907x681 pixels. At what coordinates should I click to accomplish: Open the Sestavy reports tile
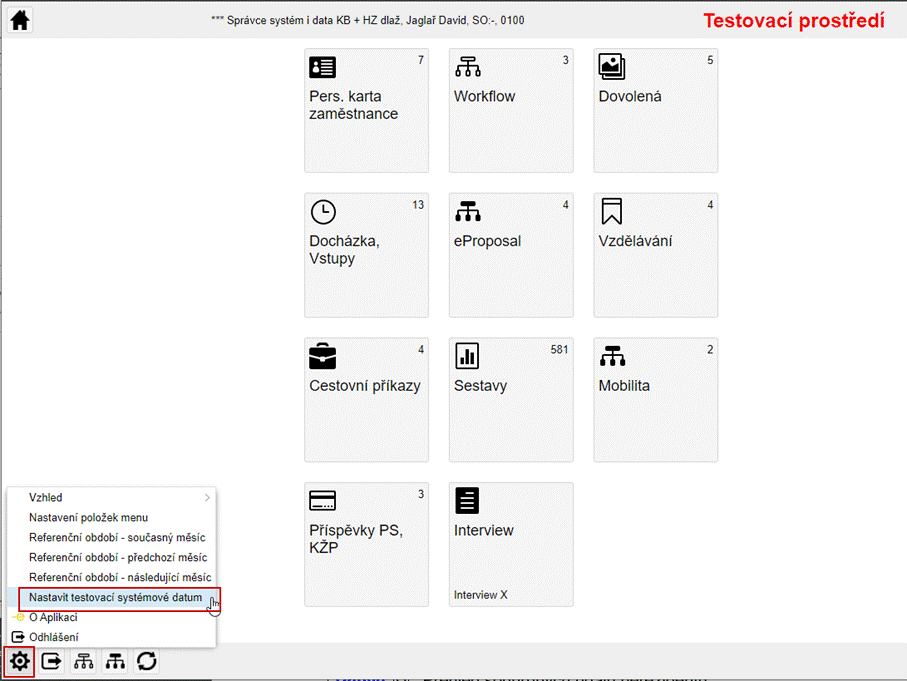(x=511, y=399)
